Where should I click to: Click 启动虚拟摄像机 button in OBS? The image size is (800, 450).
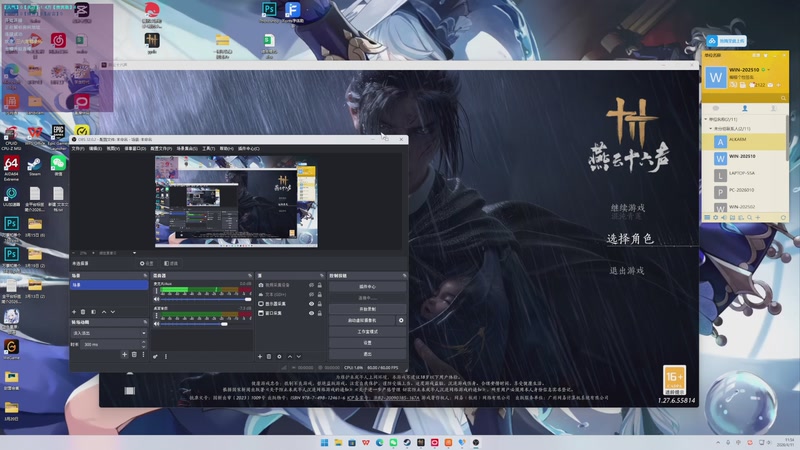tap(362, 320)
